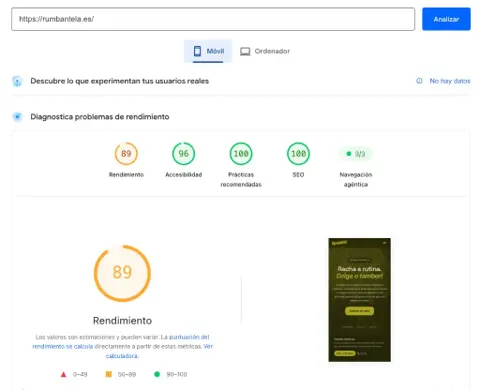The width and height of the screenshot is (480, 390).
Task: Select the 96 Accesibilidad score gauge
Action: pyautogui.click(x=184, y=154)
